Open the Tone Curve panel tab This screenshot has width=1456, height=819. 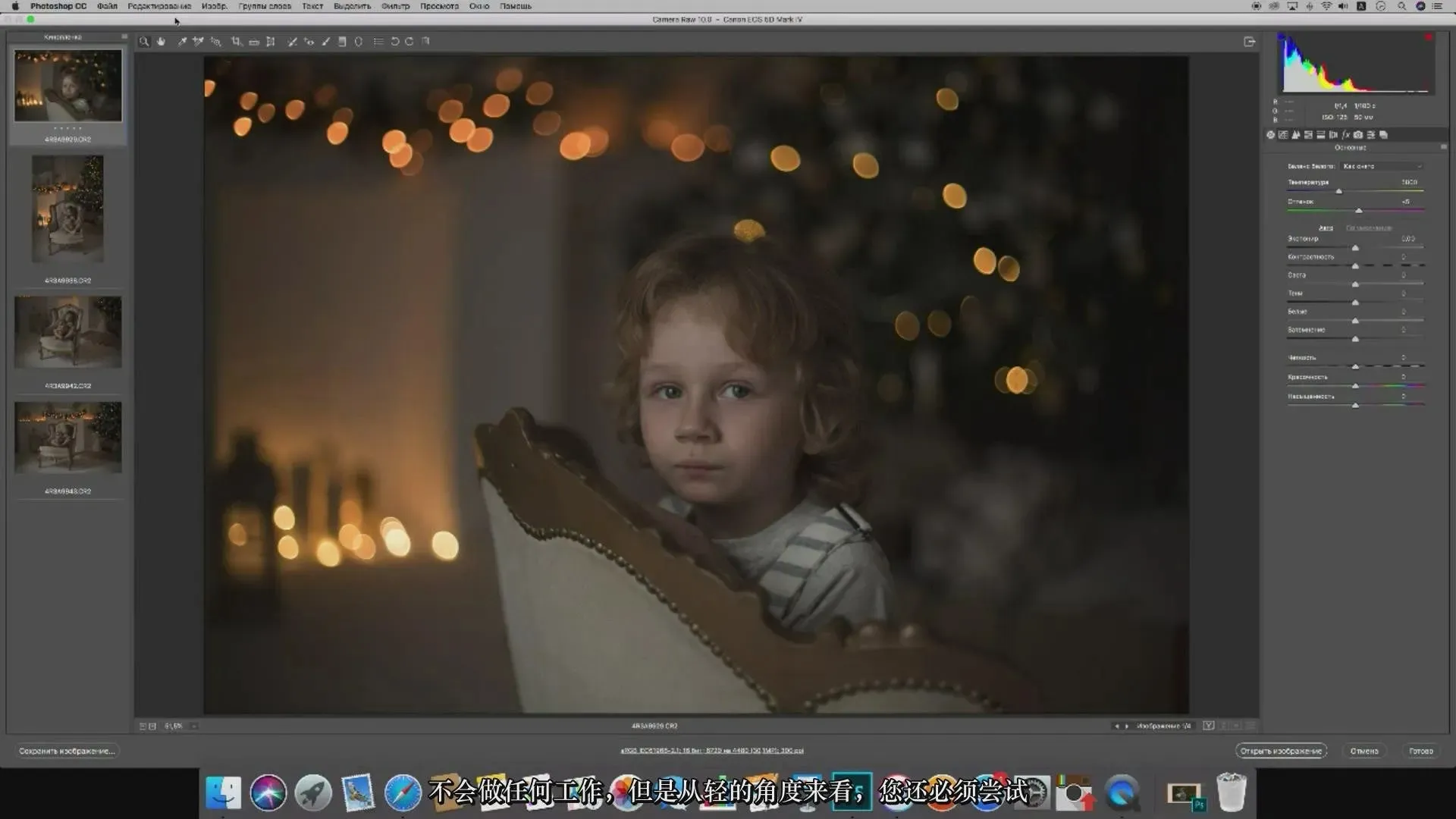[1283, 135]
